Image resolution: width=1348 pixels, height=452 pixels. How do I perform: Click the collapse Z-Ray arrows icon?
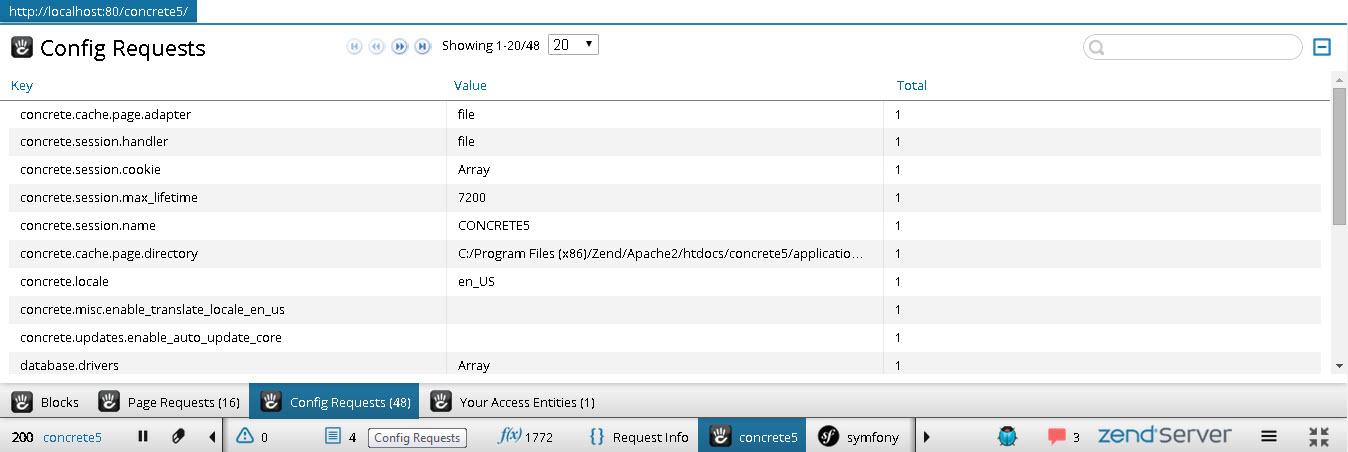(x=1319, y=437)
